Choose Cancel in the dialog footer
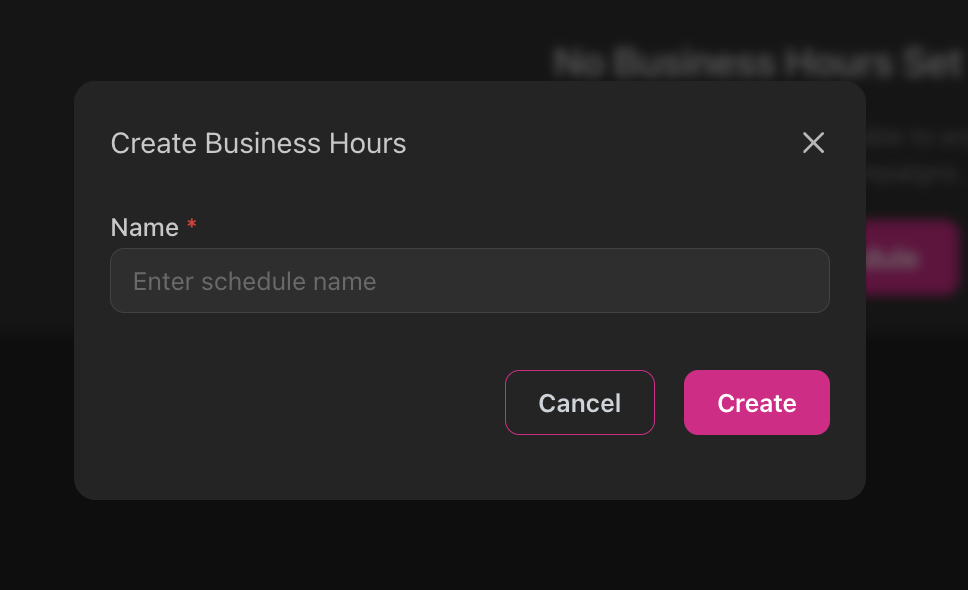Viewport: 968px width, 590px height. tap(580, 402)
